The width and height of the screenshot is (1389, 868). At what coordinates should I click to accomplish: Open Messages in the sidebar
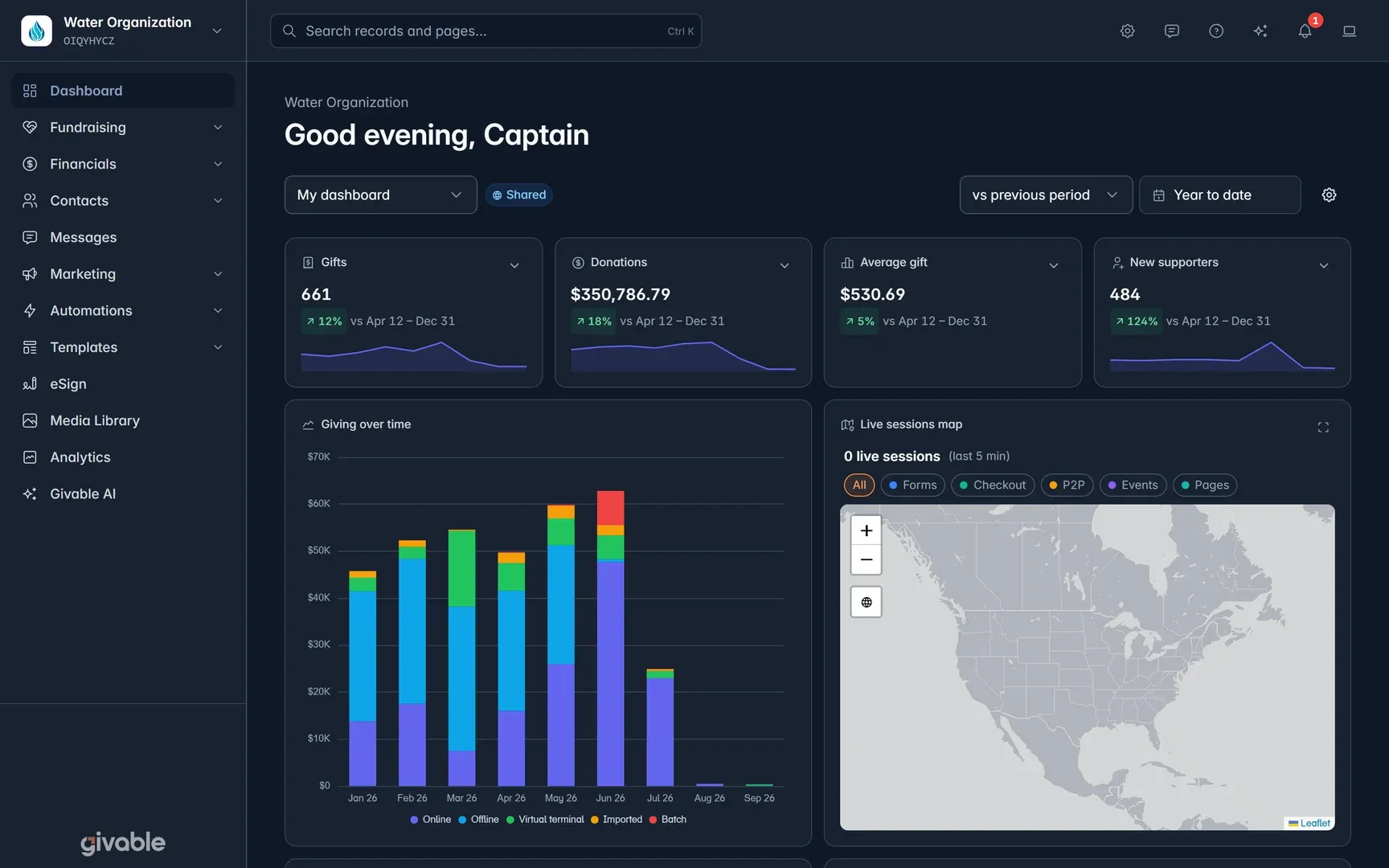coord(123,237)
